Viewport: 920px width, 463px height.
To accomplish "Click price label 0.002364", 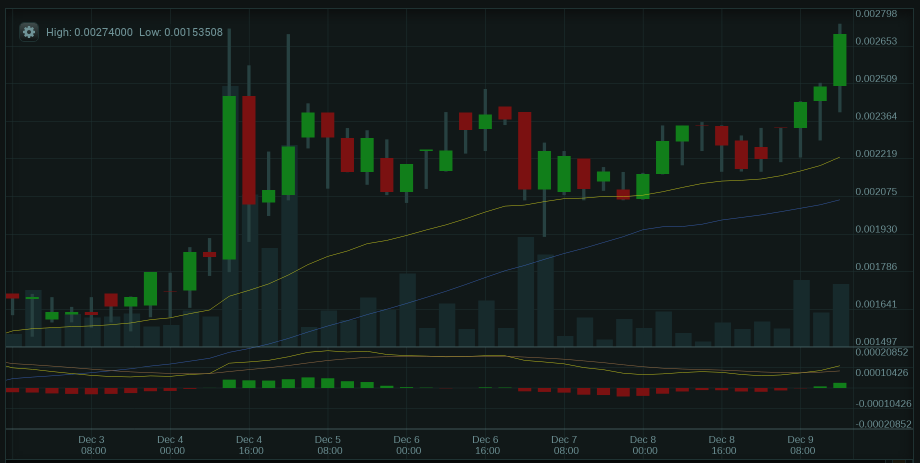I will tap(876, 116).
